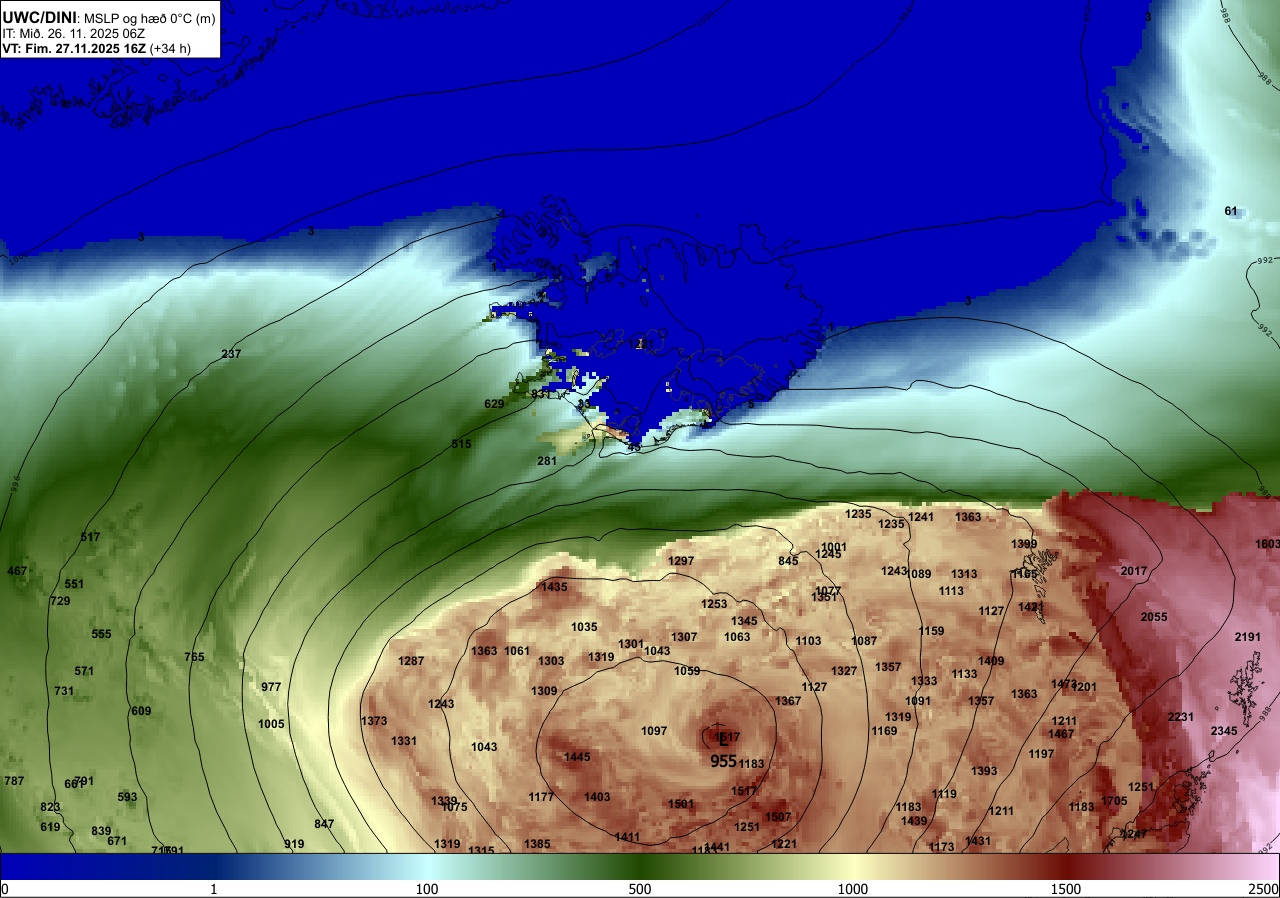Click the height value 2055
Screen dimensions: 1280x898
(x=1154, y=617)
